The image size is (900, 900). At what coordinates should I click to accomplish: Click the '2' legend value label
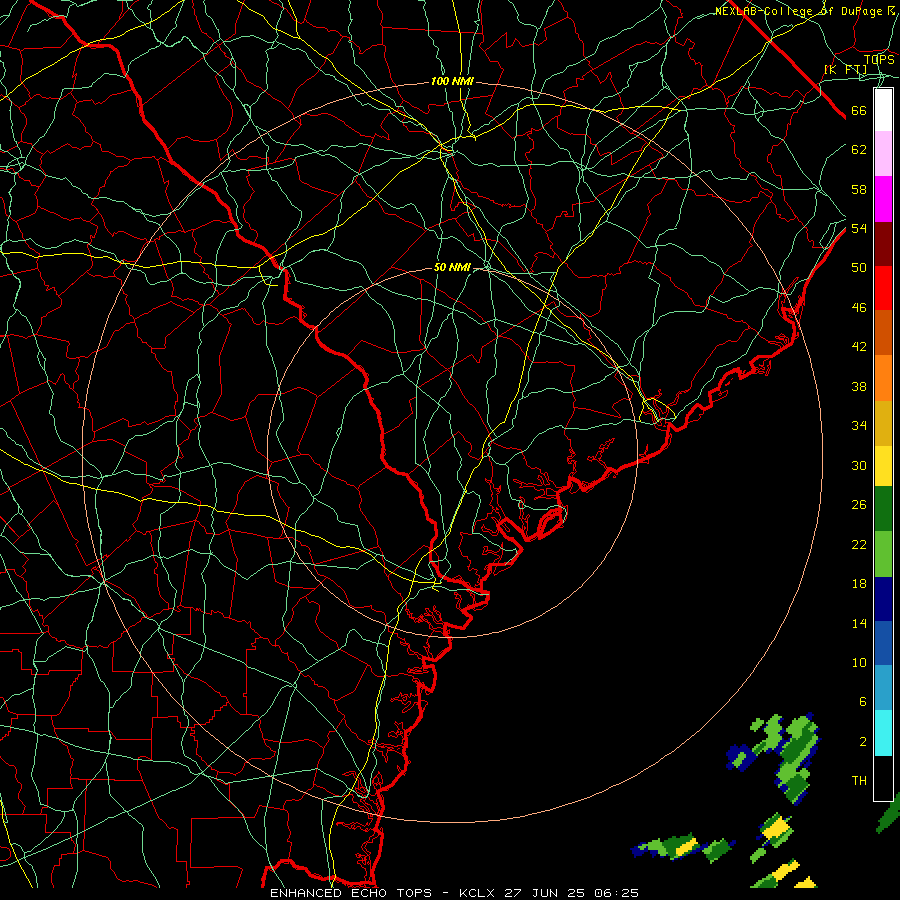pyautogui.click(x=863, y=742)
